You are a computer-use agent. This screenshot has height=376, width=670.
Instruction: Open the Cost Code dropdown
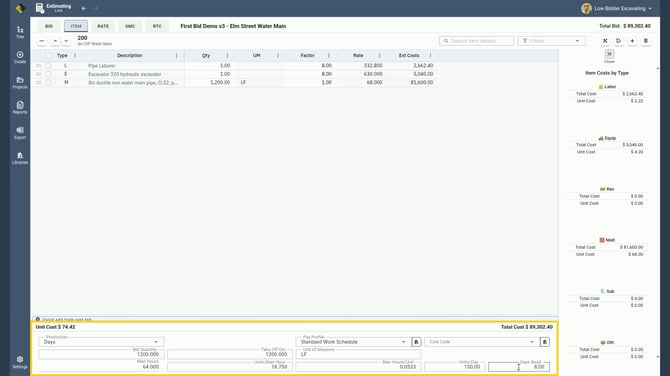[x=481, y=342]
